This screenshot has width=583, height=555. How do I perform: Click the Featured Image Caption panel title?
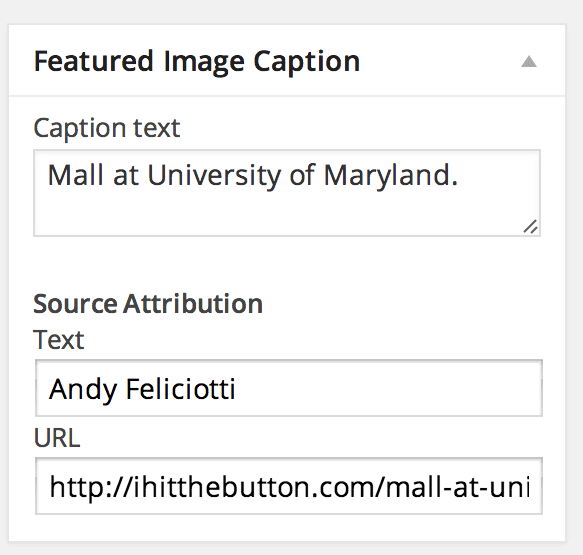[x=197, y=61]
